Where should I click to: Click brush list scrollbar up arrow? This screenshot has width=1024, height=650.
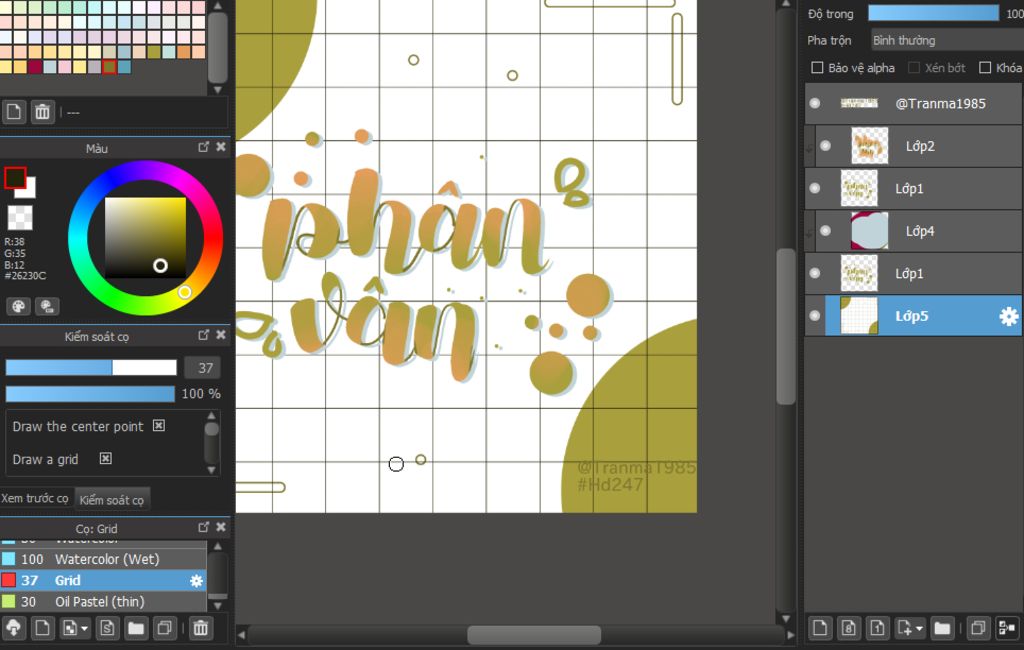pos(218,546)
